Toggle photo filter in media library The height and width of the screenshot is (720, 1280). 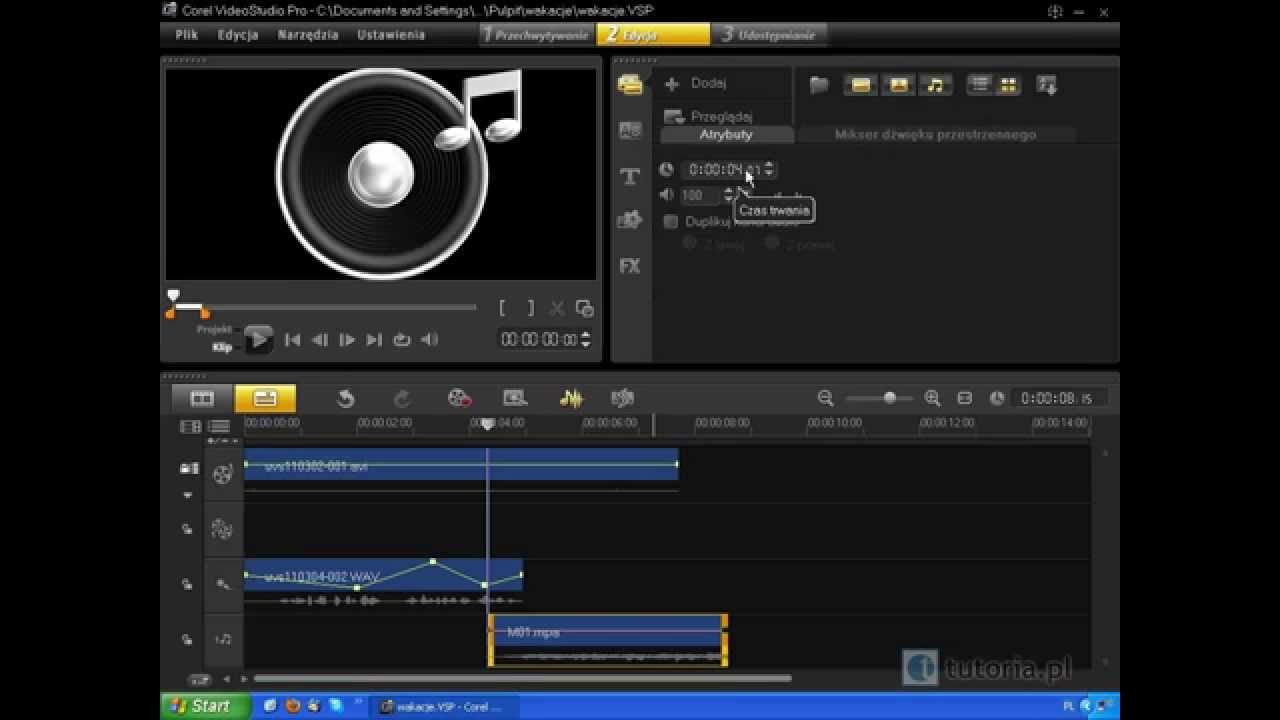(898, 85)
